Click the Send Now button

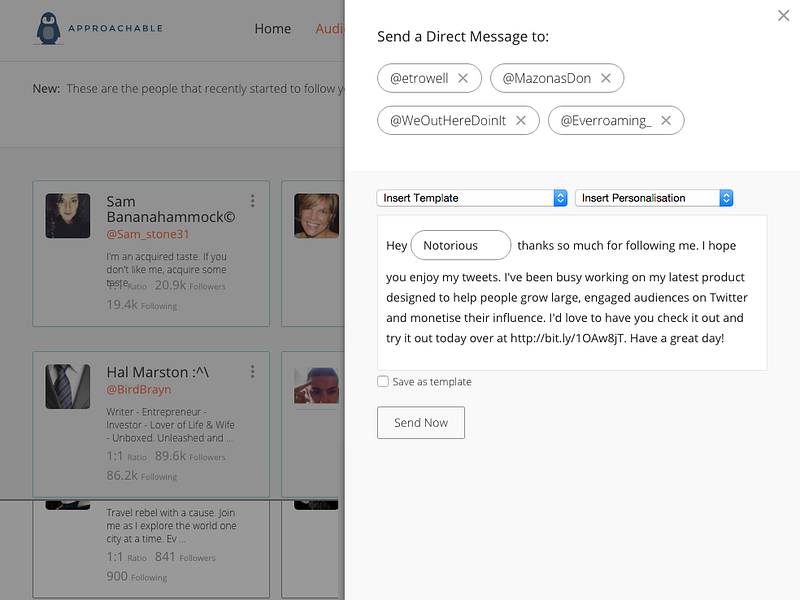[421, 422]
